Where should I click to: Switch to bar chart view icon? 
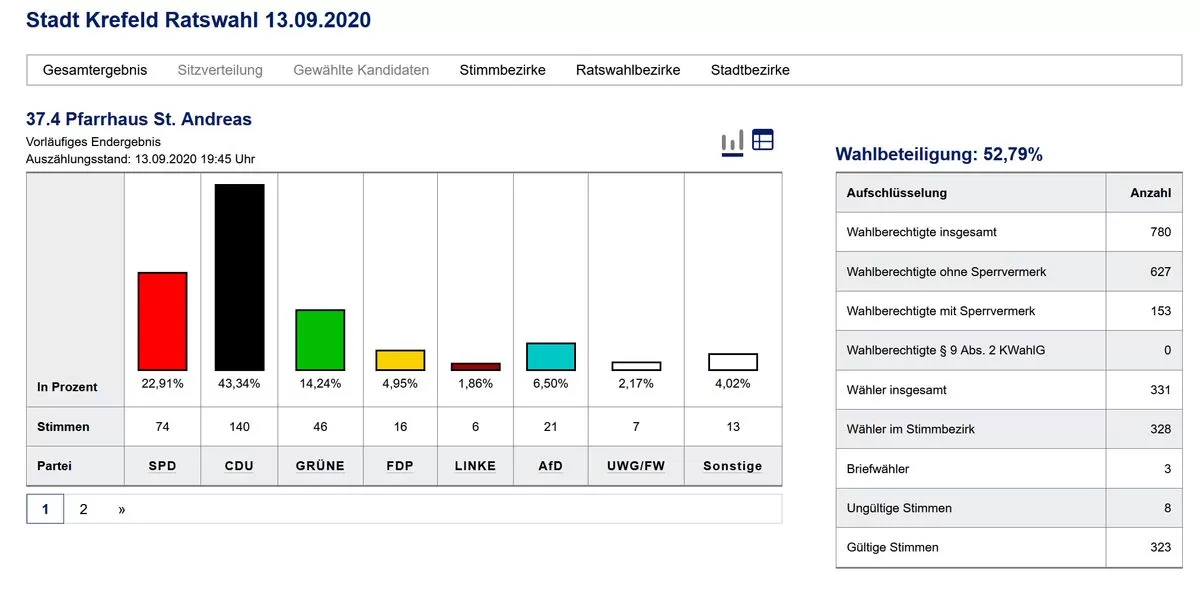coord(732,142)
